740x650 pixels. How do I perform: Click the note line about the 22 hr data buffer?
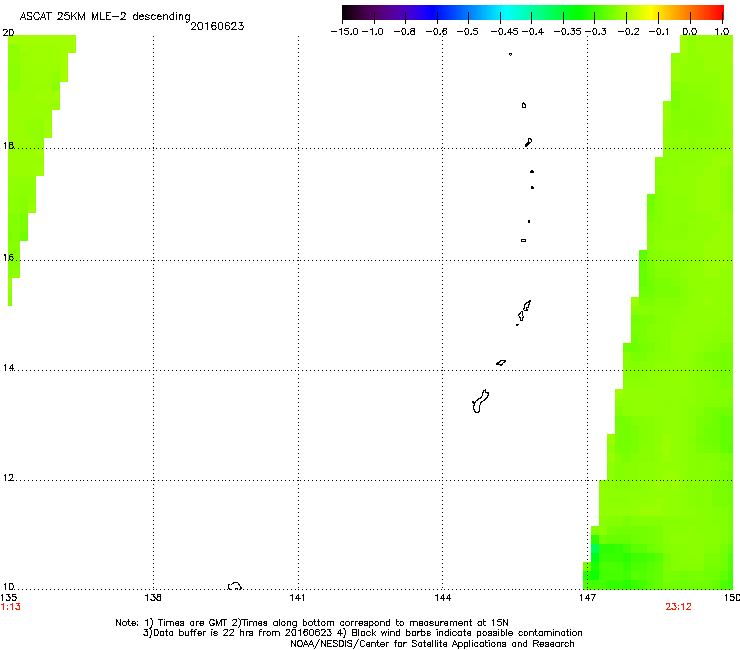click(362, 633)
